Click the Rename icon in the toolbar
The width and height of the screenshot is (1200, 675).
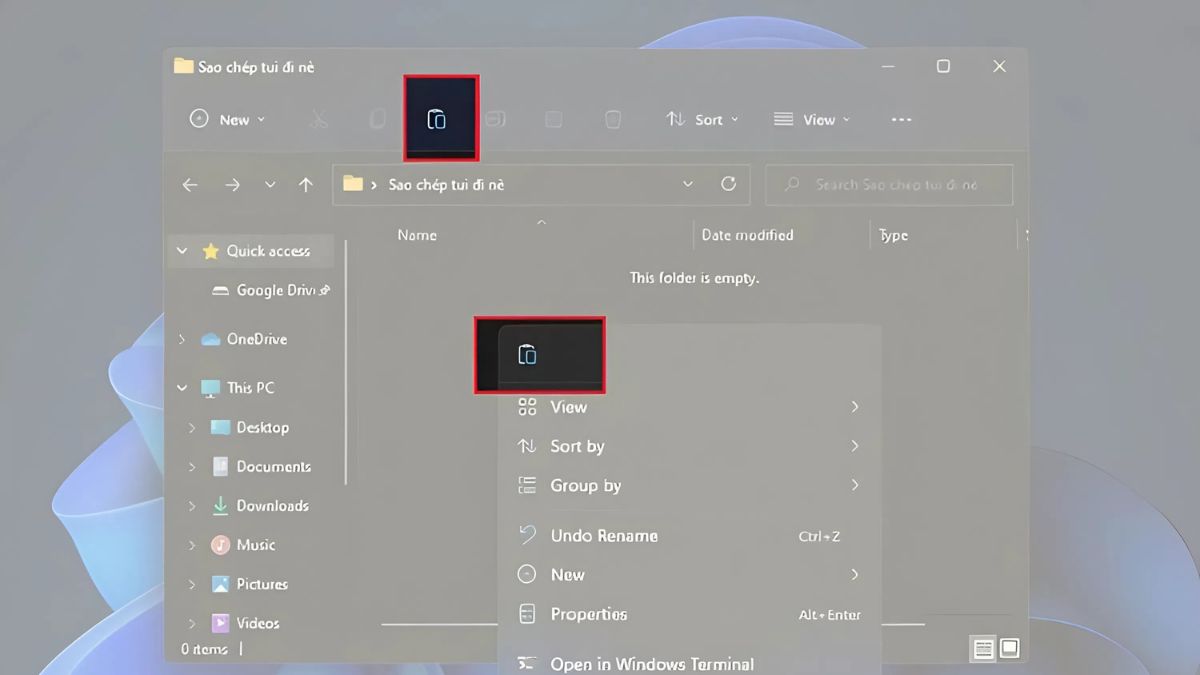tap(495, 120)
